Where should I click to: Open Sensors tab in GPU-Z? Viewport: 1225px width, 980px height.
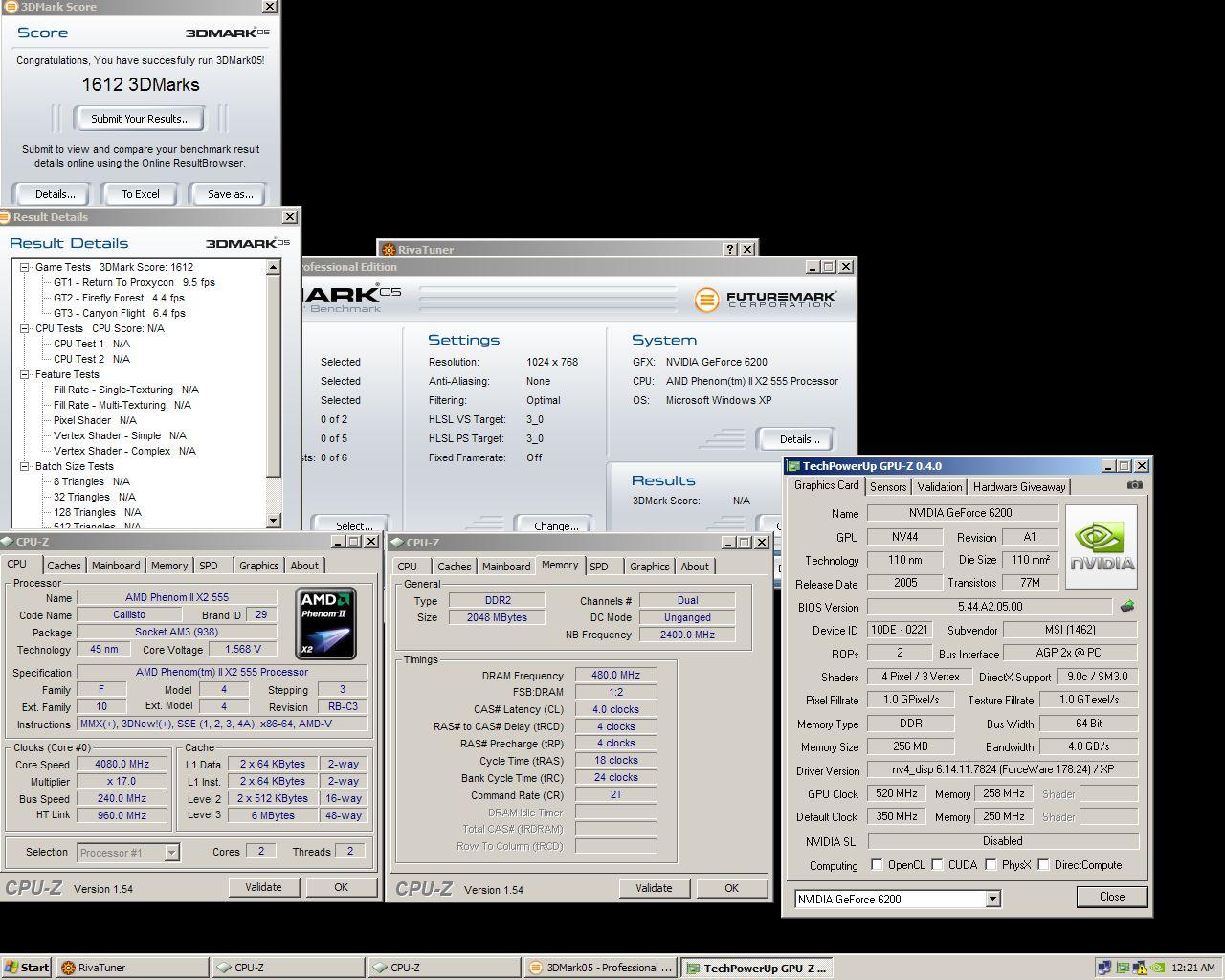pyautogui.click(x=888, y=486)
